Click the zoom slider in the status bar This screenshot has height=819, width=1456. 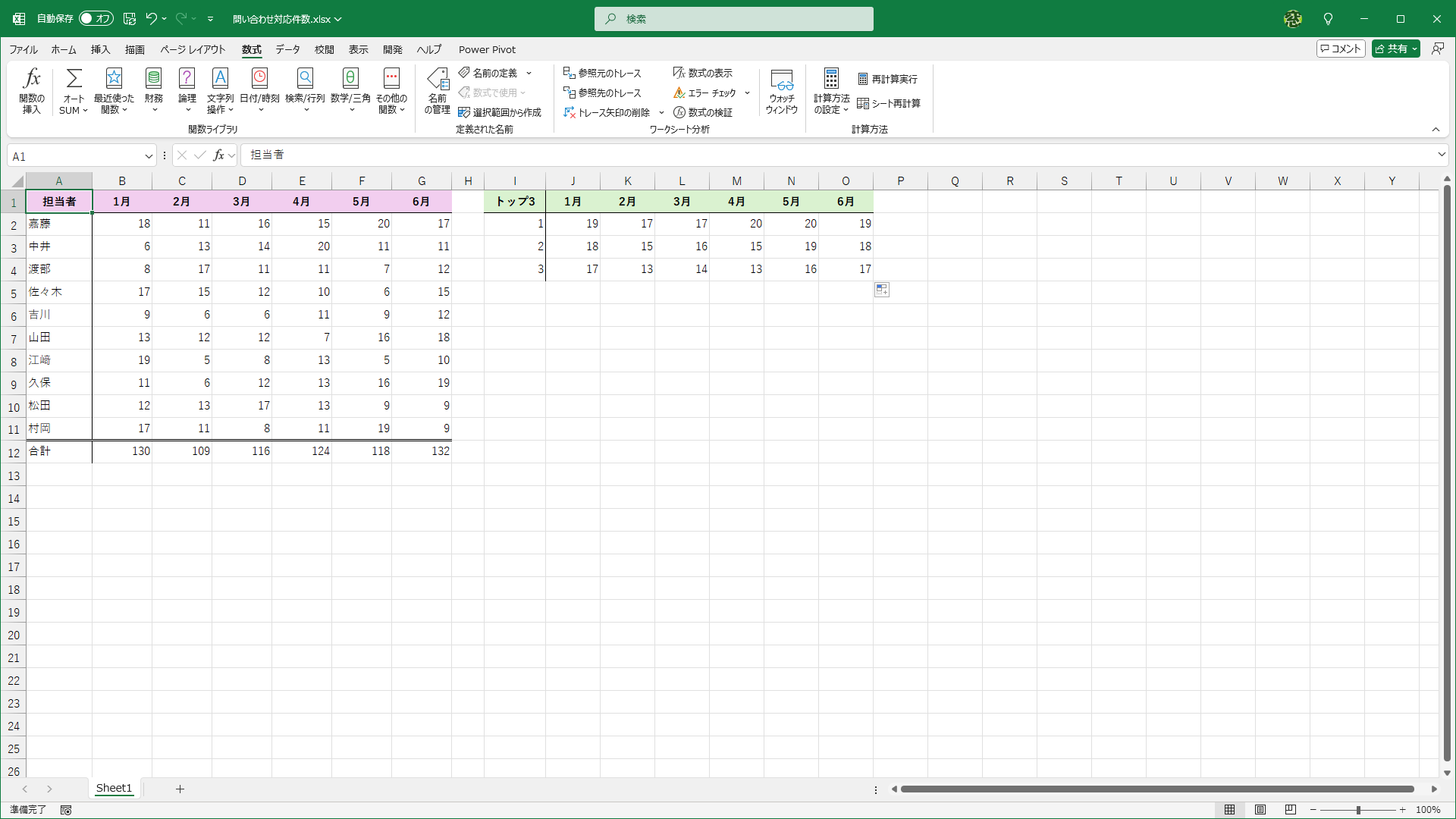coord(1357,810)
